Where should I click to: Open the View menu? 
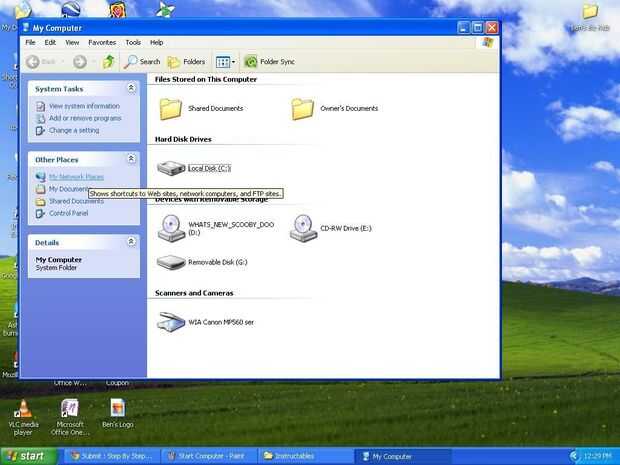point(72,42)
